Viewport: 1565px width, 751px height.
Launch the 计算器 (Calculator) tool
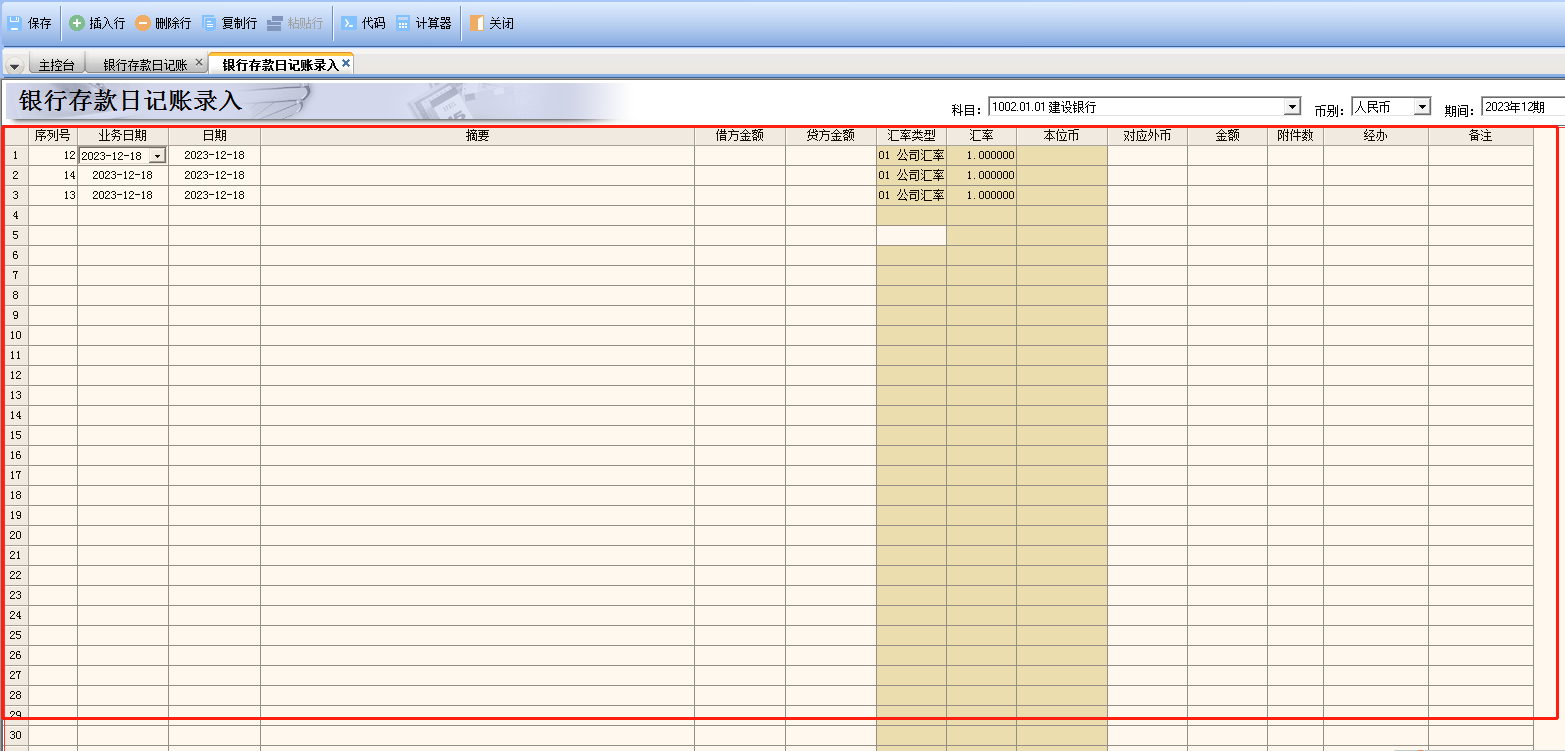coord(403,23)
